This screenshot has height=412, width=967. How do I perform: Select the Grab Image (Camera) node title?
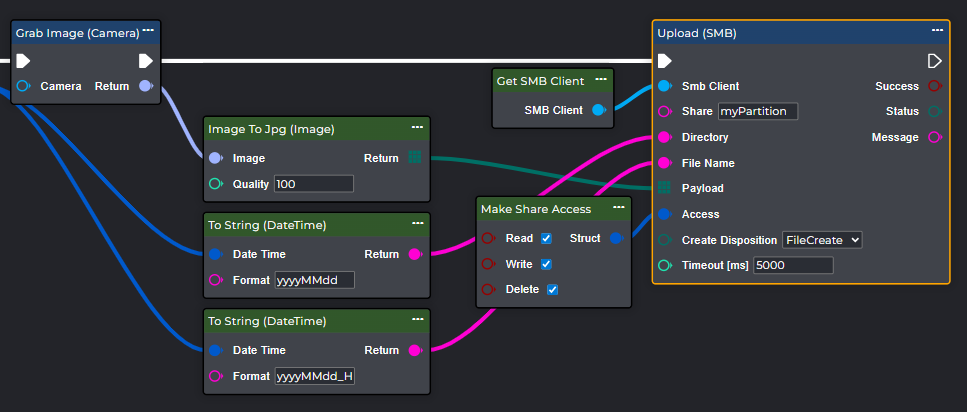tap(77, 33)
